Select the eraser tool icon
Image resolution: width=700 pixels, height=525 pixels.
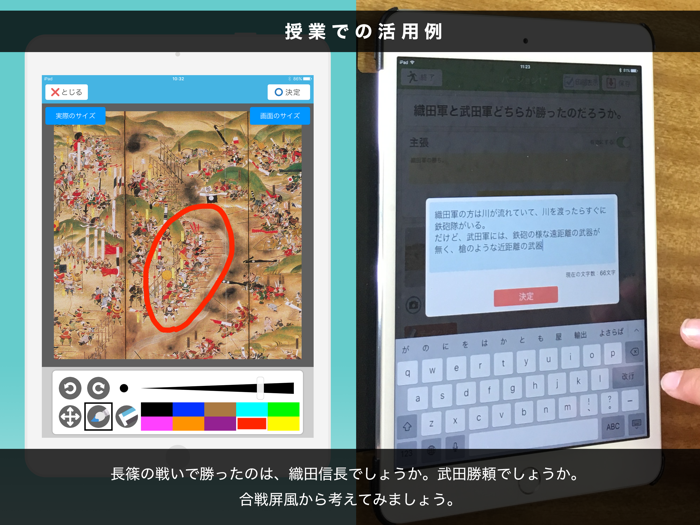coord(127,416)
